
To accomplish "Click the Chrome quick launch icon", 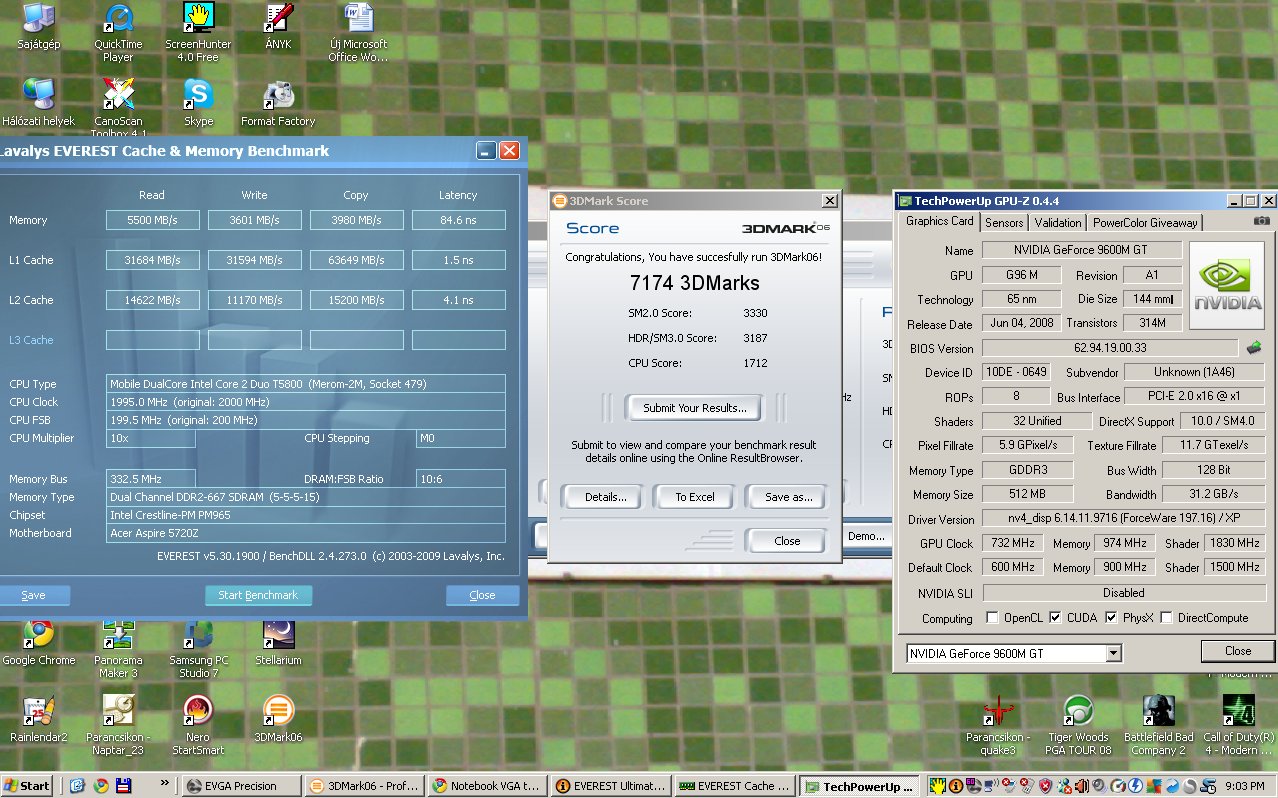I will coord(100,786).
